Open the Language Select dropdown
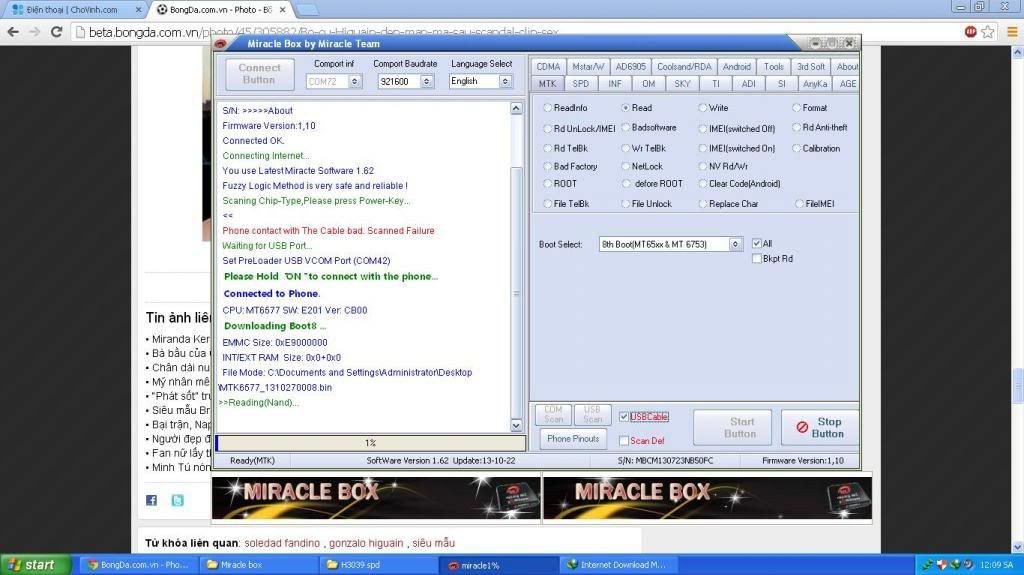Image resolution: width=1024 pixels, height=575 pixels. (x=505, y=82)
